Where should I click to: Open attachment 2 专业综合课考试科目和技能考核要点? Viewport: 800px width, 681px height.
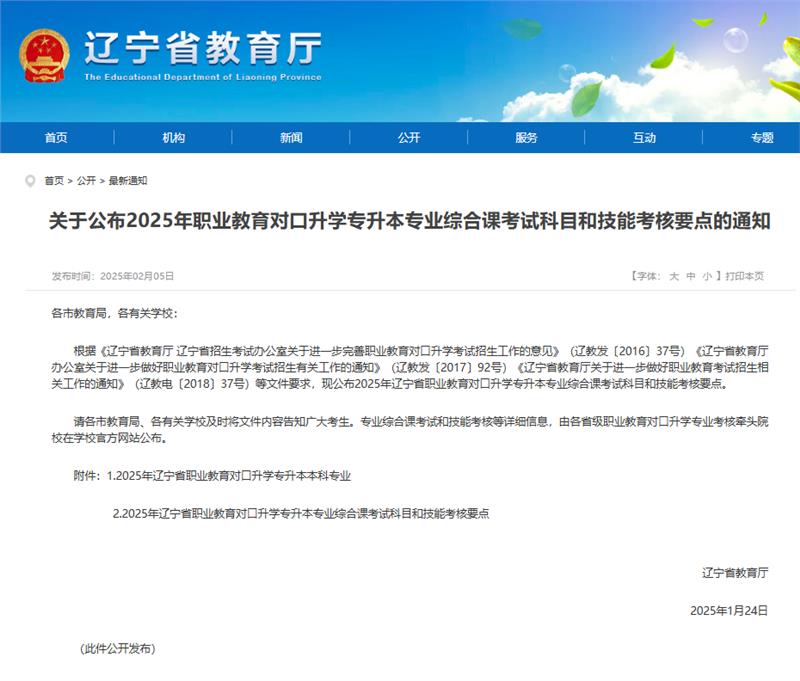[x=301, y=513]
